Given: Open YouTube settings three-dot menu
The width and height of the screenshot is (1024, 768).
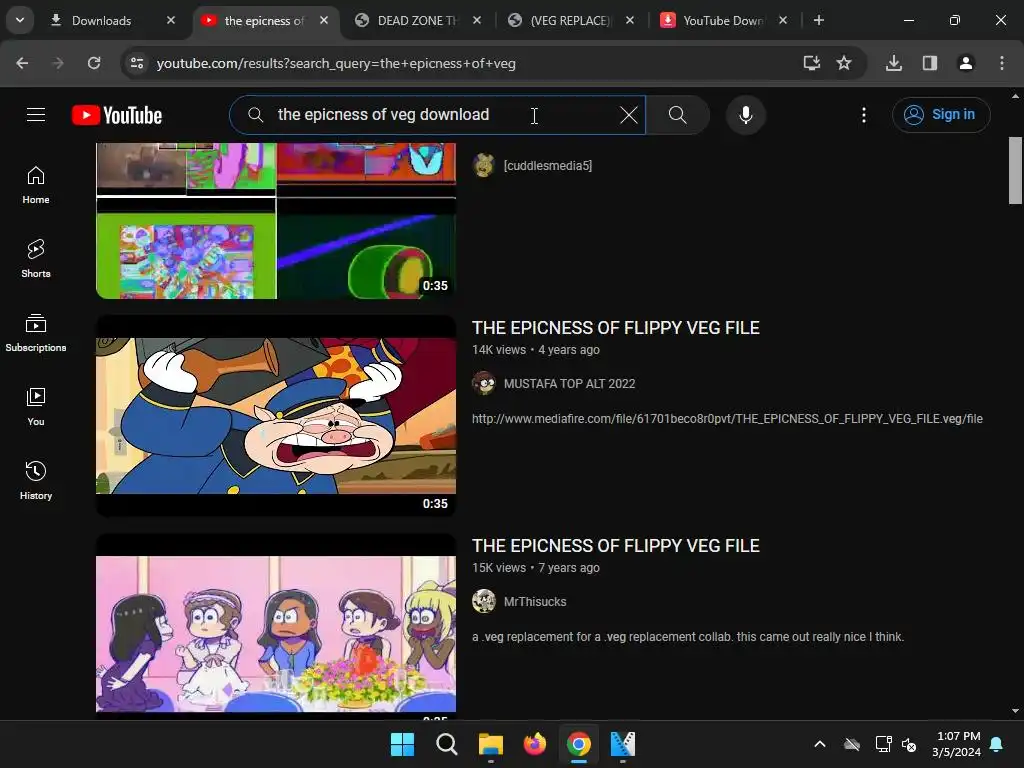Looking at the screenshot, I should (863, 115).
